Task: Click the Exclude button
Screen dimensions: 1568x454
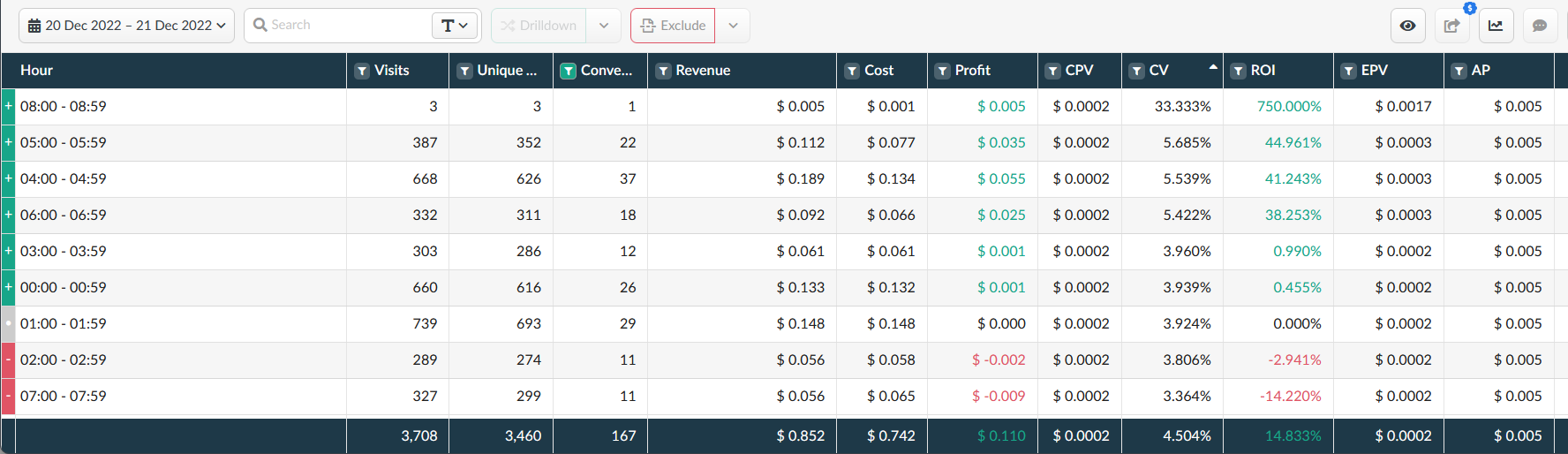Action: point(673,26)
